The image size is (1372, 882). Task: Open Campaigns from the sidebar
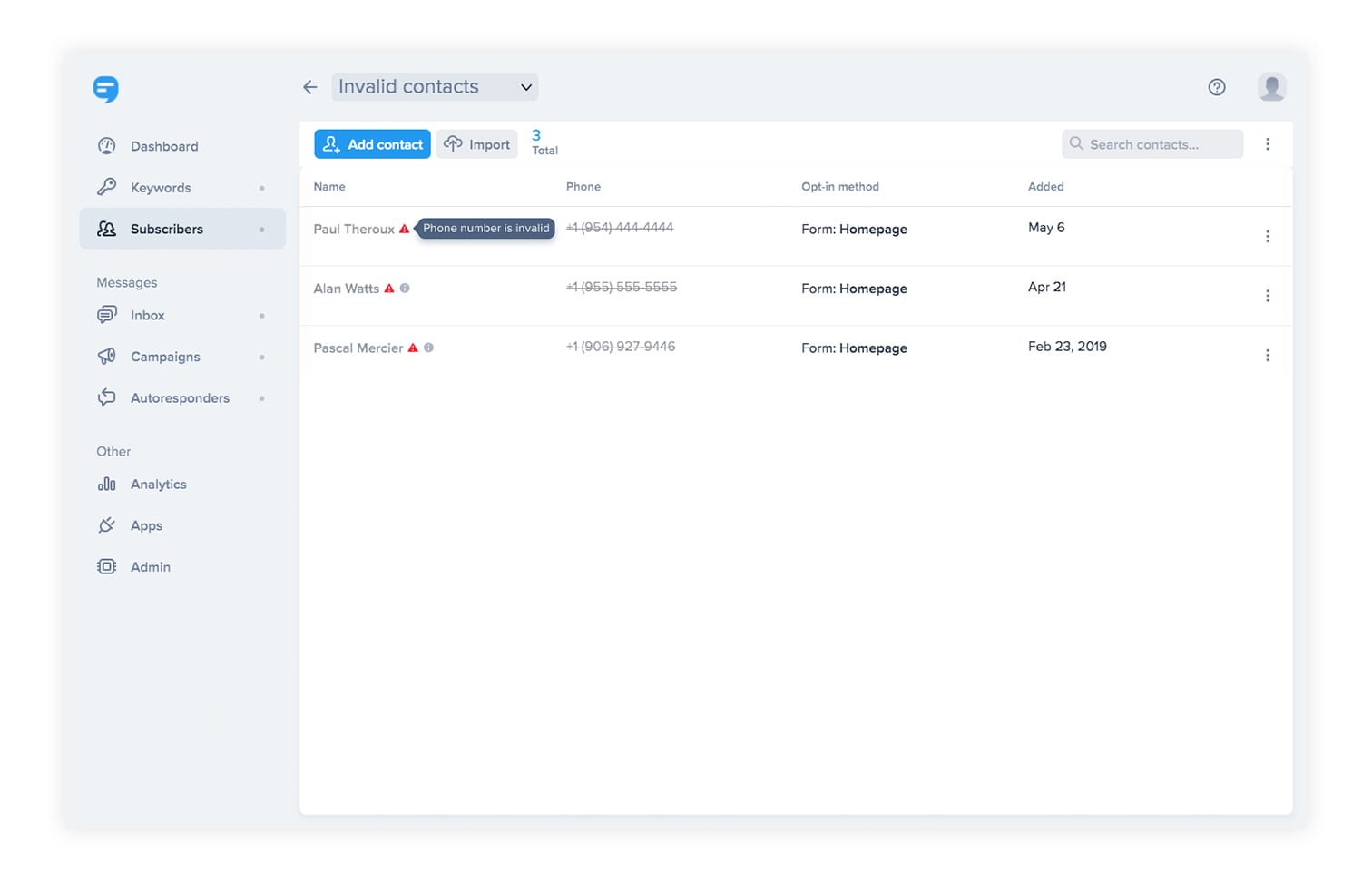tap(165, 357)
